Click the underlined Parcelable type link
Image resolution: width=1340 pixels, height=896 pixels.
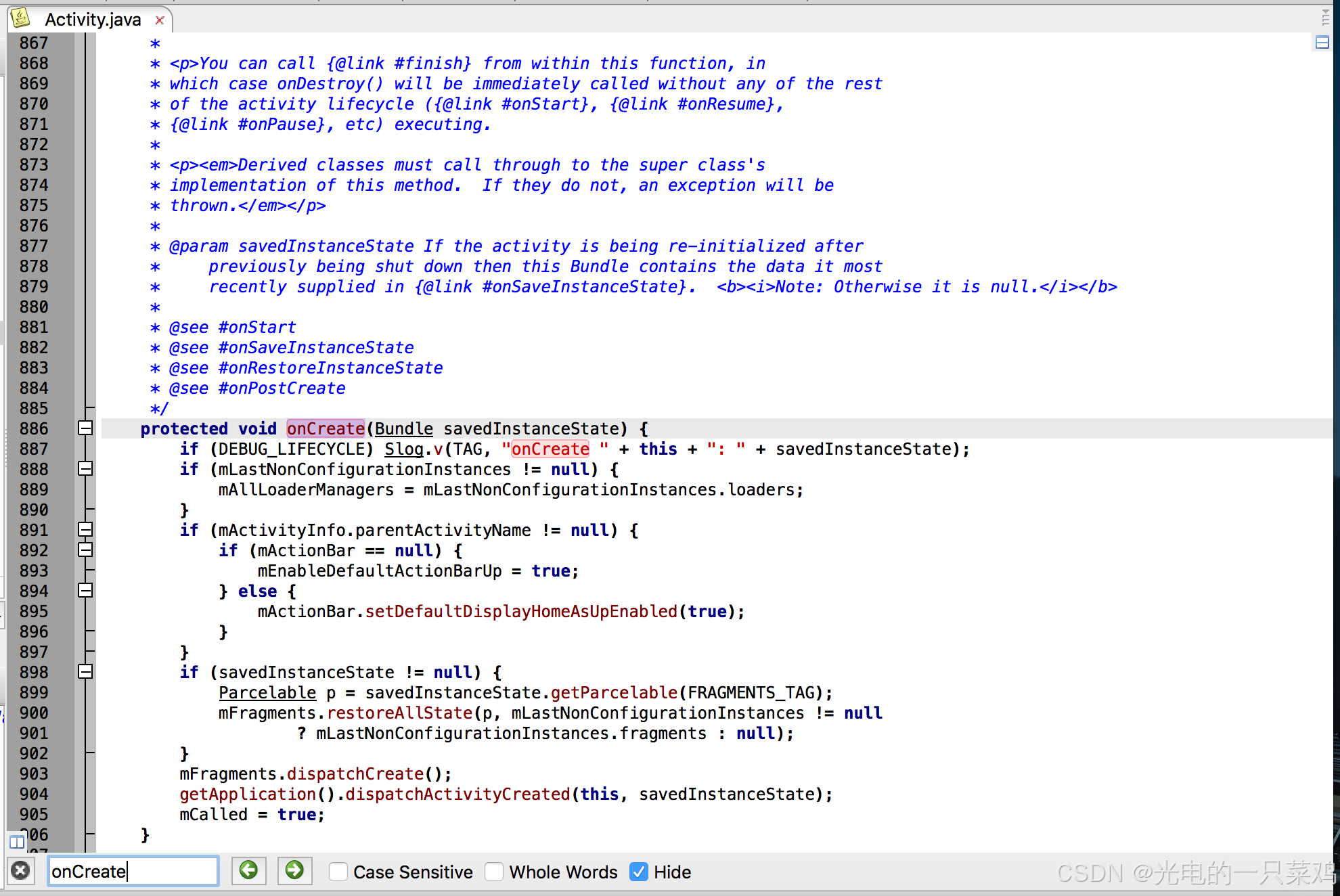(267, 692)
